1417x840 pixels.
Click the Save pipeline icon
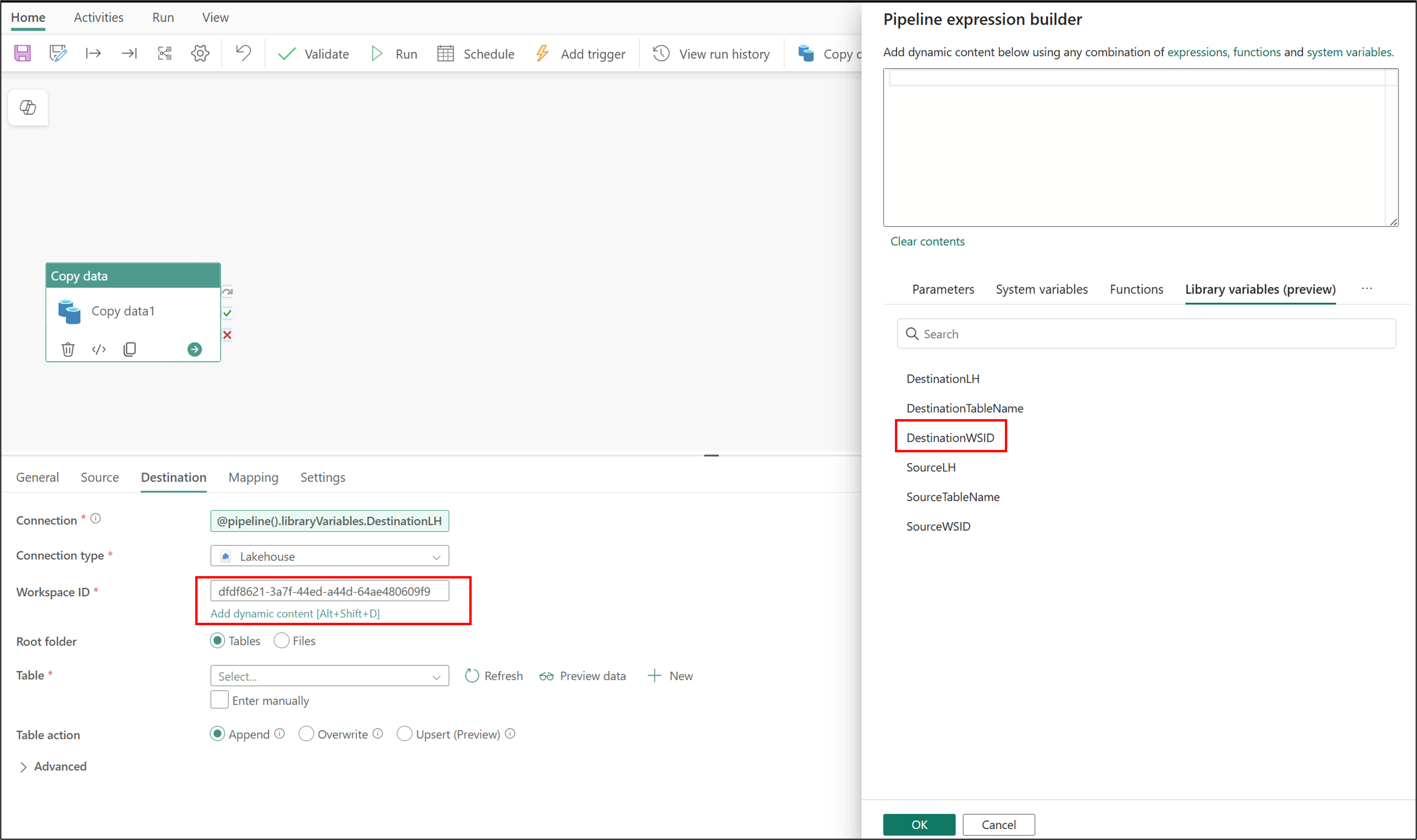[23, 54]
